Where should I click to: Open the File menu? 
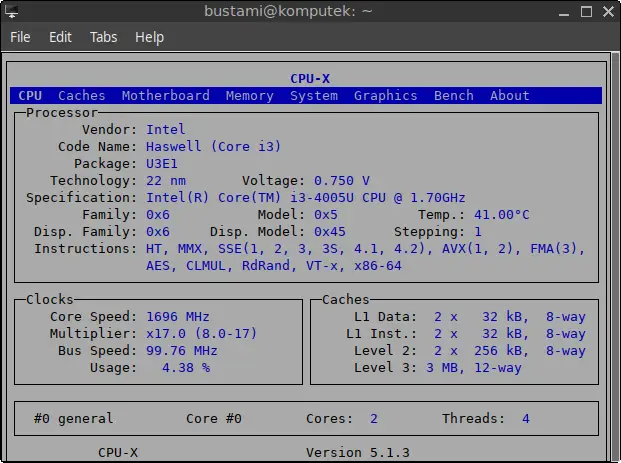point(20,37)
